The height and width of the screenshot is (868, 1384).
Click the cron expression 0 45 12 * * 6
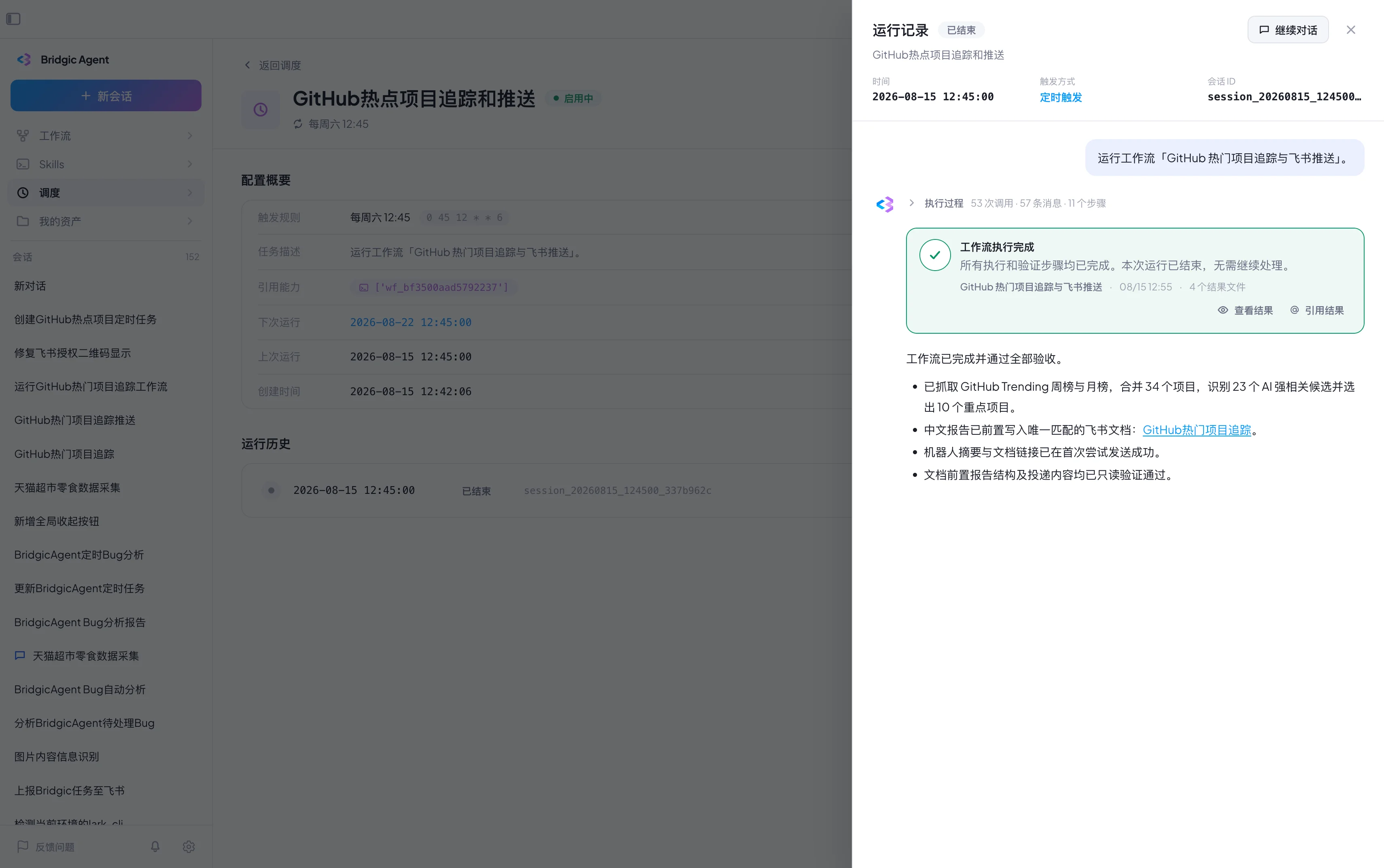(x=464, y=218)
